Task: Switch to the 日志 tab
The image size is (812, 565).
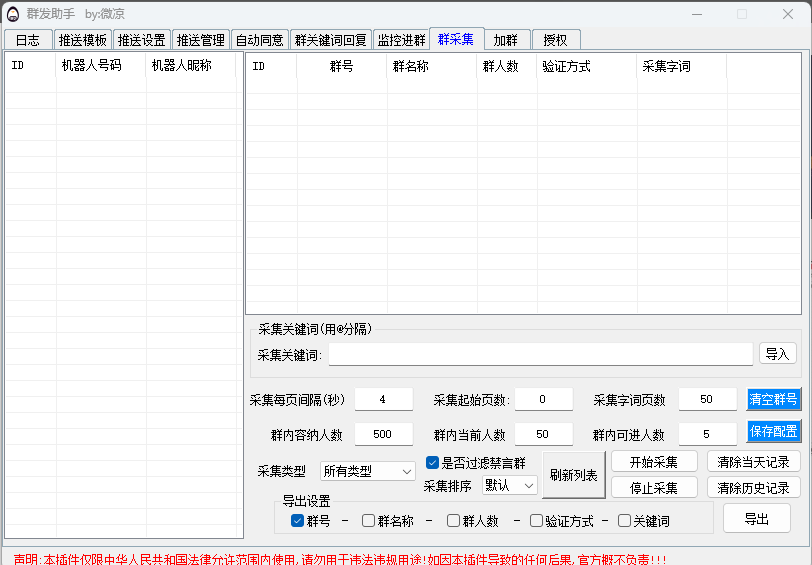Action: (x=28, y=40)
